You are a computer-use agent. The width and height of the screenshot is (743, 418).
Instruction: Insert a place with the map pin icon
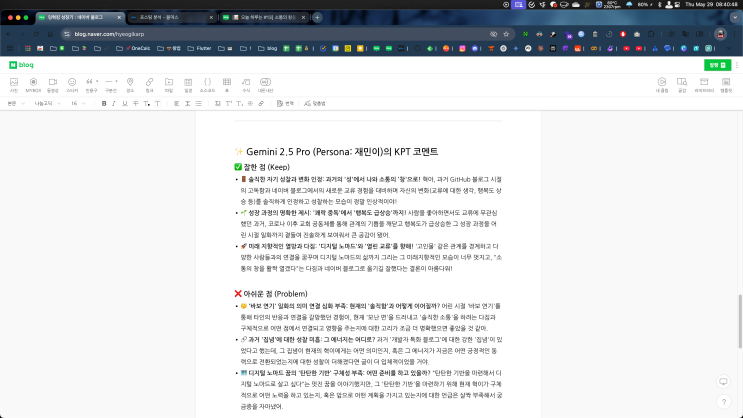tap(130, 85)
